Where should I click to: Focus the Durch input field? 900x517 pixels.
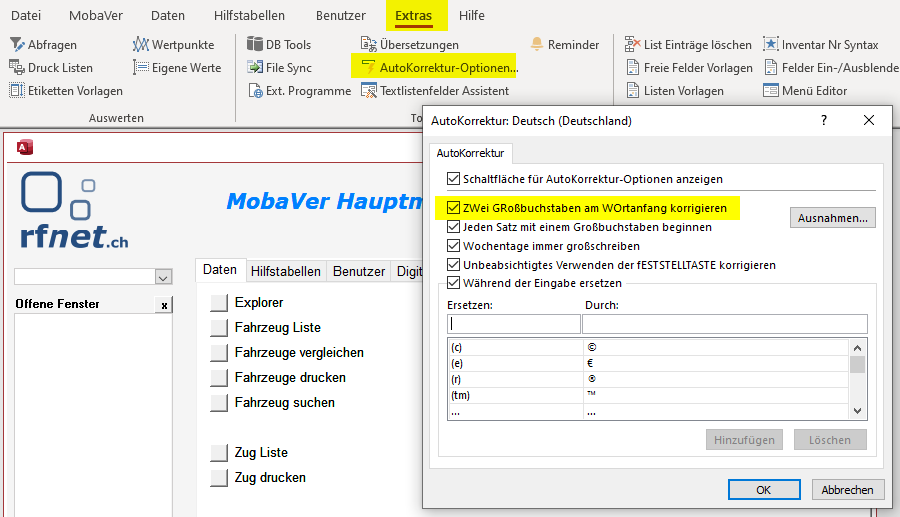point(725,324)
